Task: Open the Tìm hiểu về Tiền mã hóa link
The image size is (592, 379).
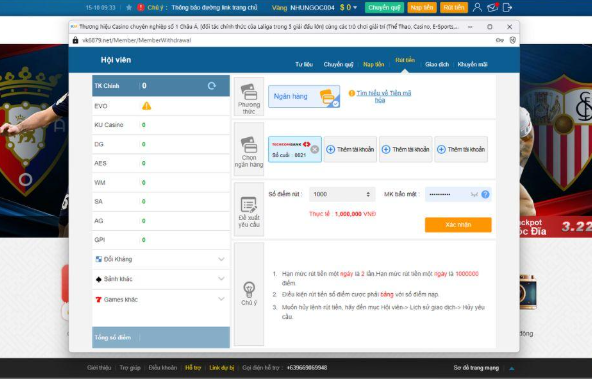Action: coord(384,96)
